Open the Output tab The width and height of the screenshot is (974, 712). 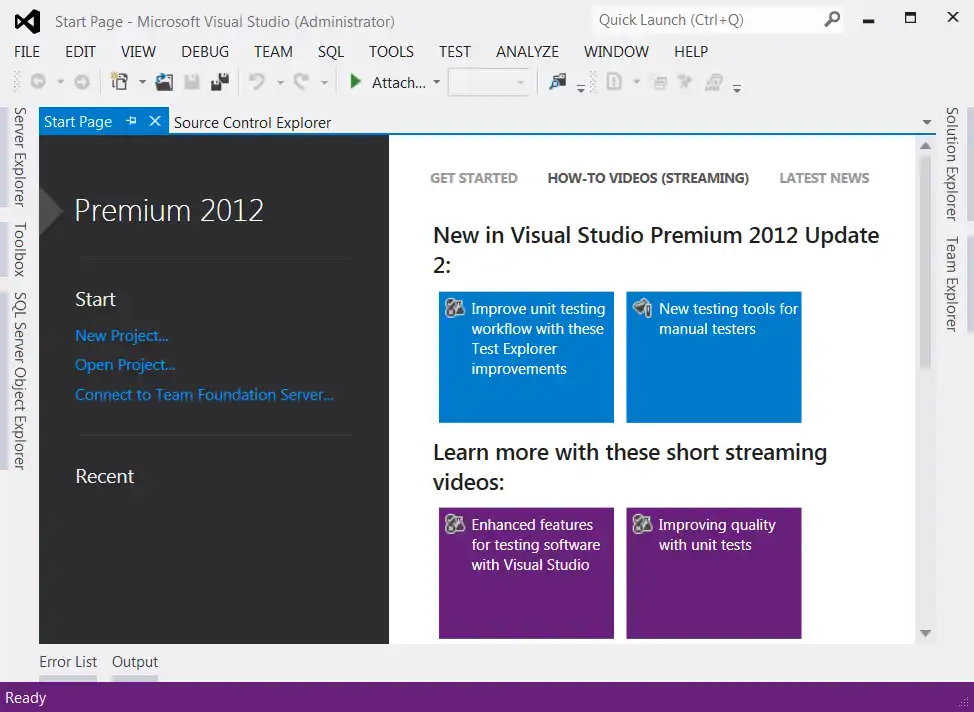coord(135,662)
